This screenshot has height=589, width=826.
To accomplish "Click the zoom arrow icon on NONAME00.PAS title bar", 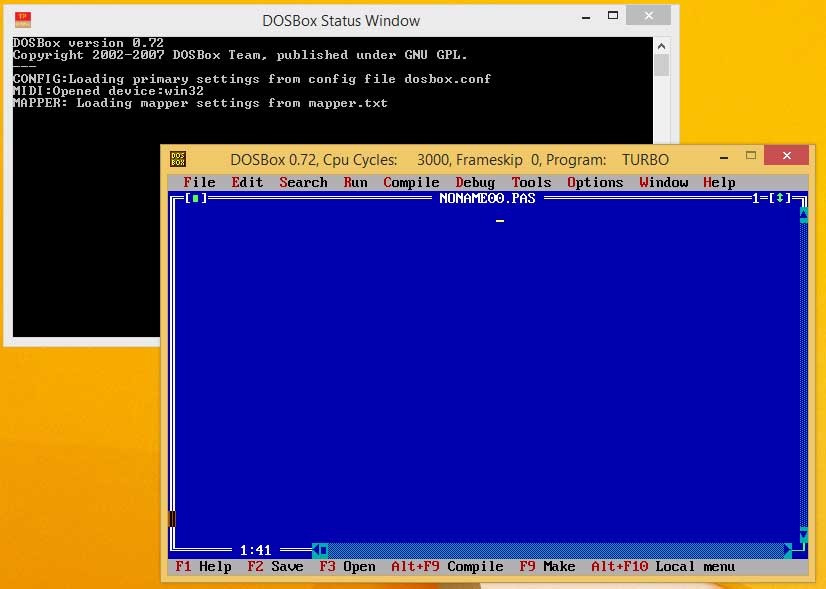I will pyautogui.click(x=780, y=199).
